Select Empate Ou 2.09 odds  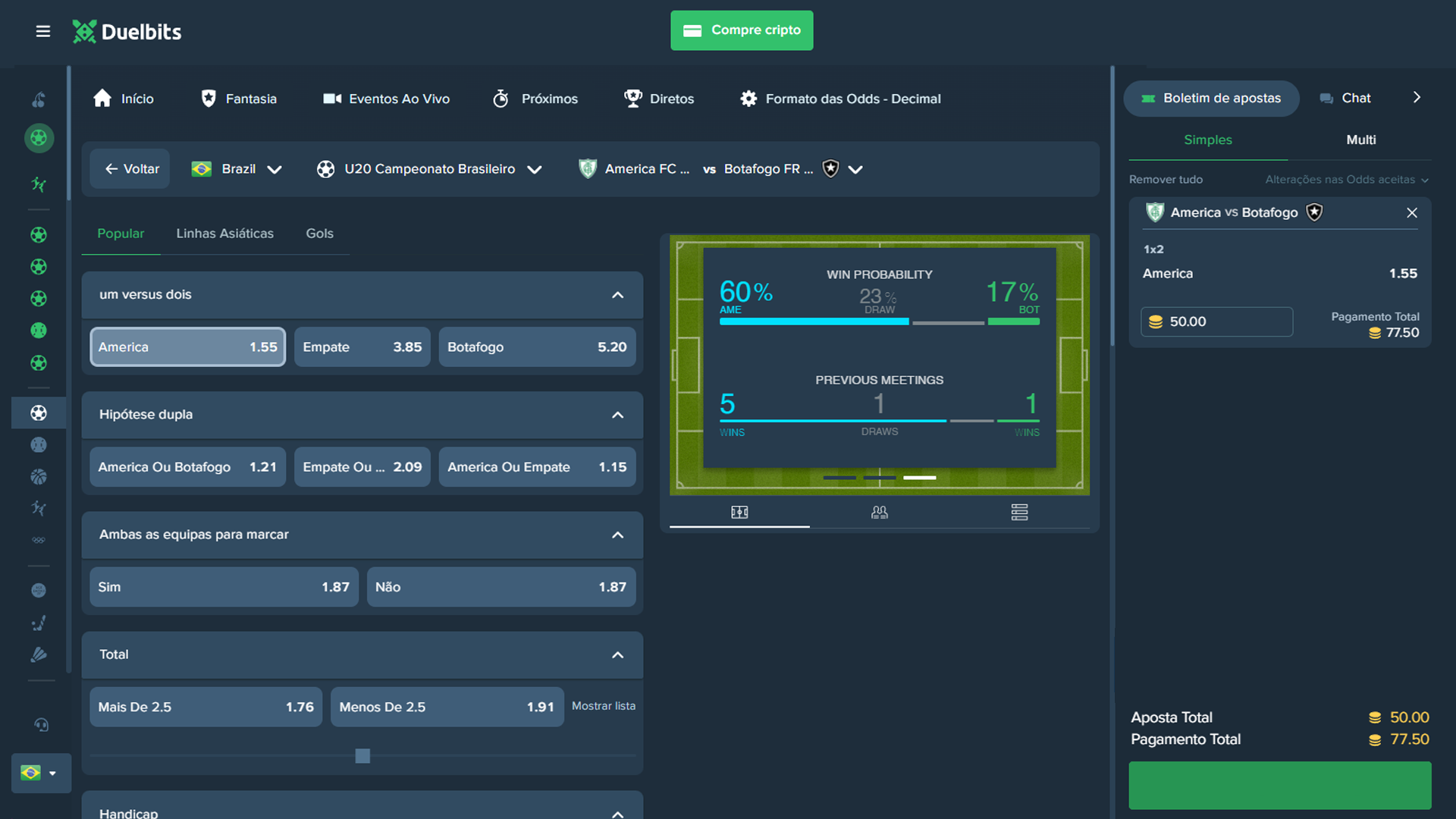click(362, 467)
